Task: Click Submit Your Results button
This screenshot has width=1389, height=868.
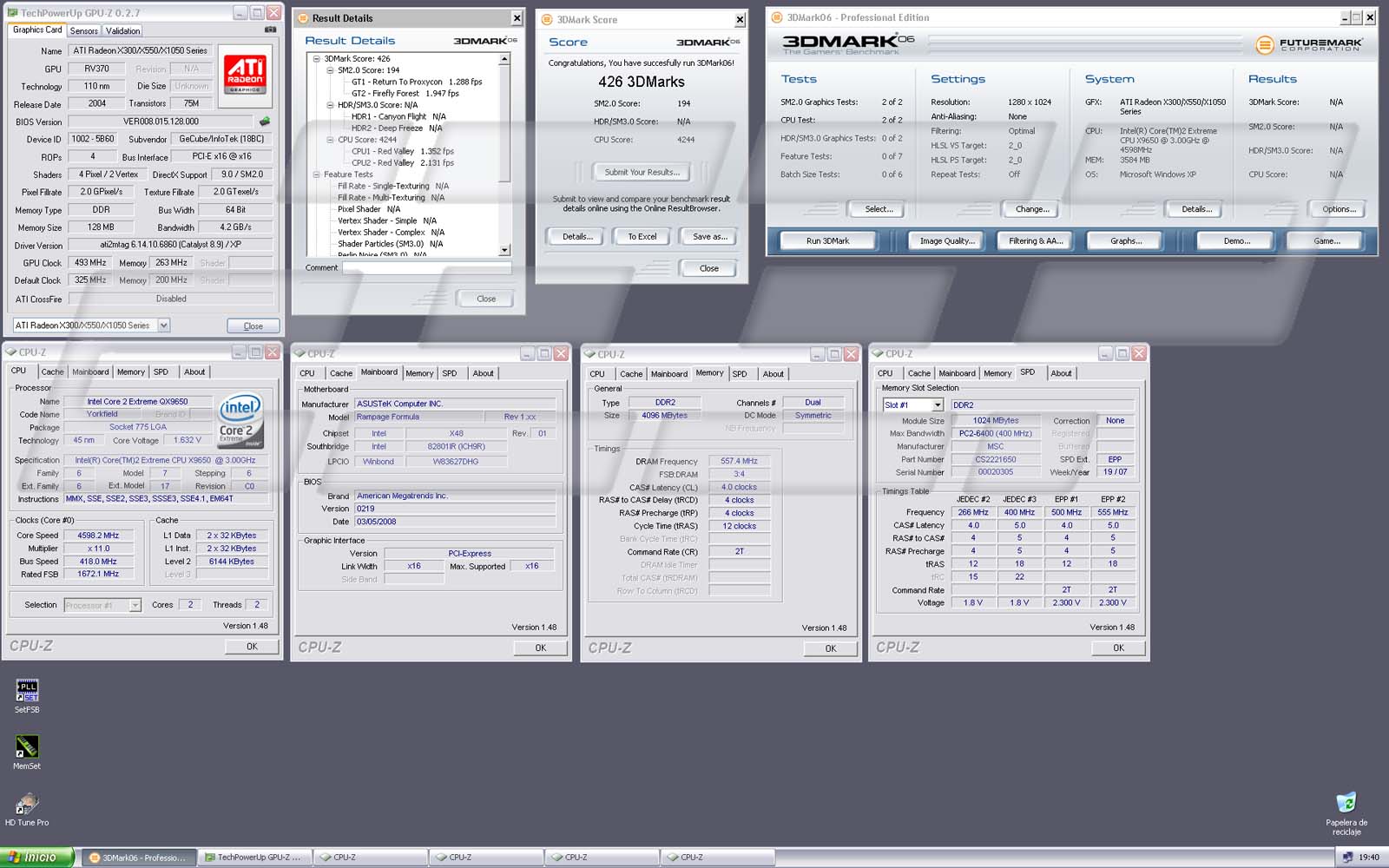Action: [x=642, y=172]
